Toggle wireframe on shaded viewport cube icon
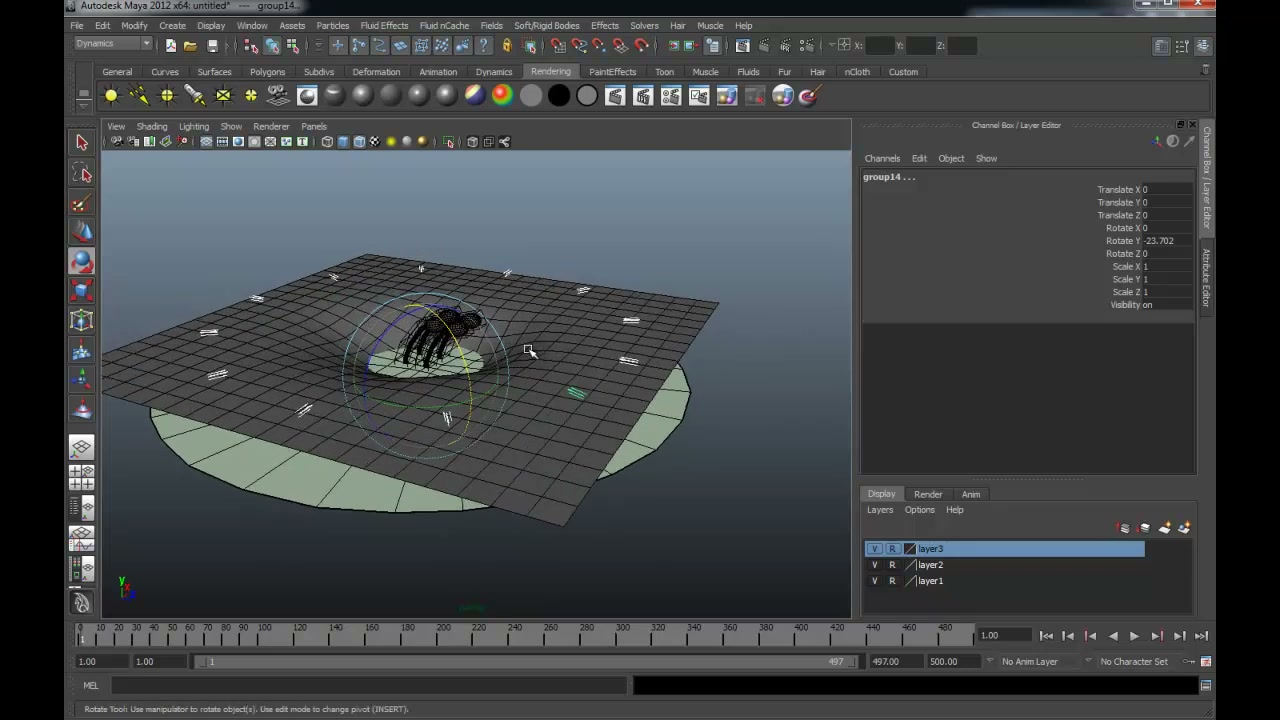The height and width of the screenshot is (720, 1280). coord(359,142)
